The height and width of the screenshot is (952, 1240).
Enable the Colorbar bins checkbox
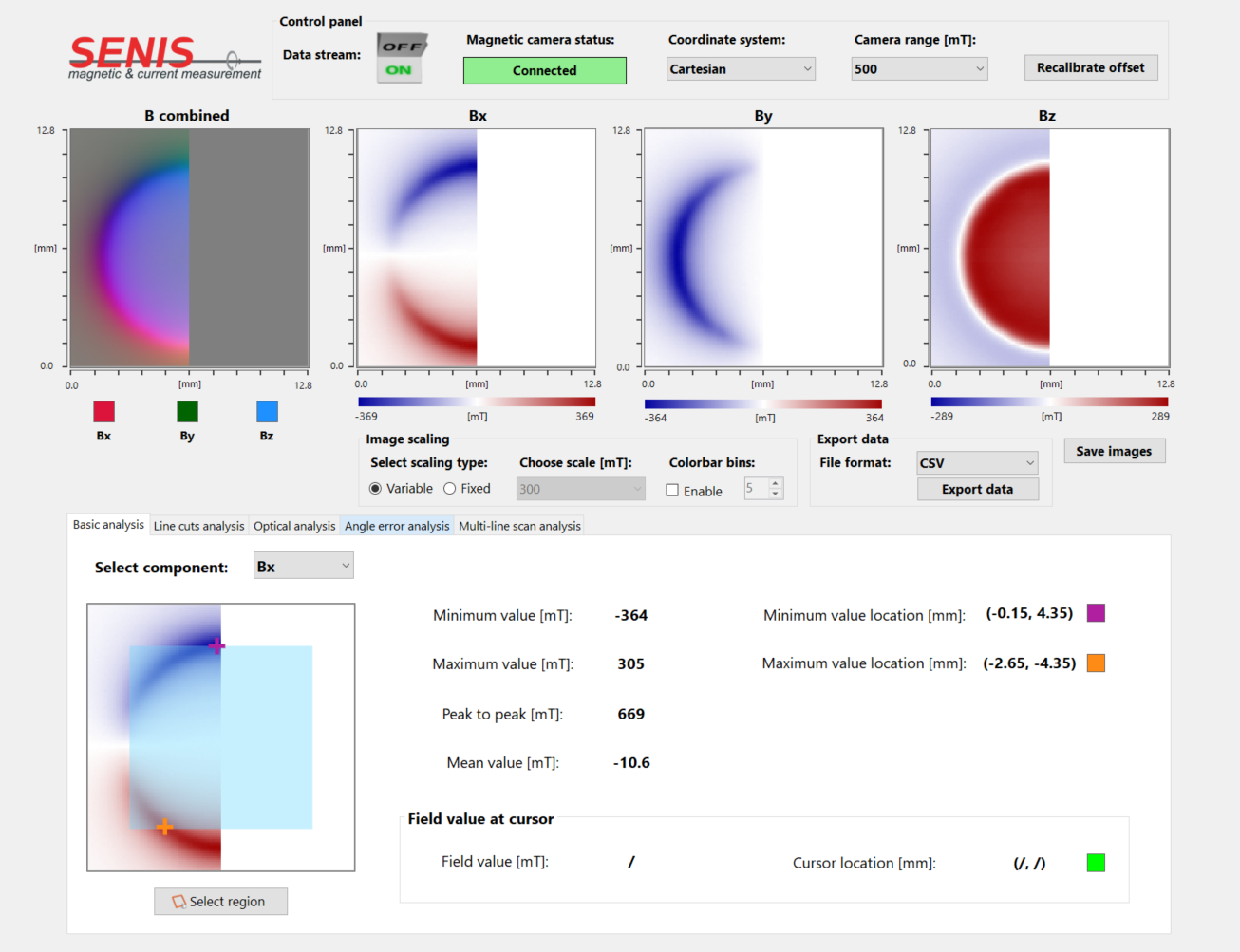click(x=672, y=491)
